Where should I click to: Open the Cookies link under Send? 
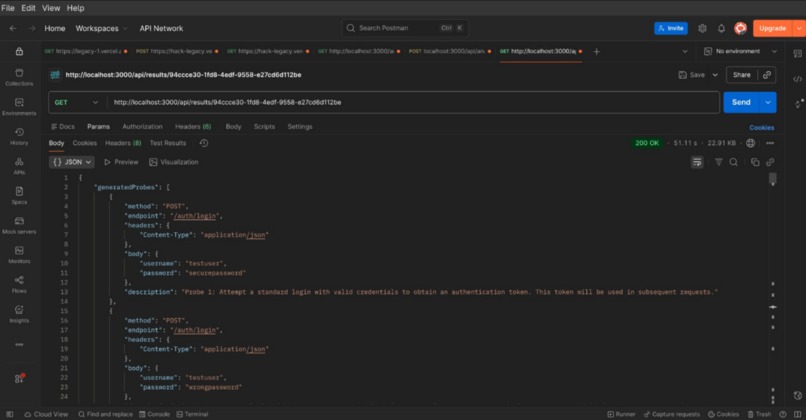[x=761, y=127]
